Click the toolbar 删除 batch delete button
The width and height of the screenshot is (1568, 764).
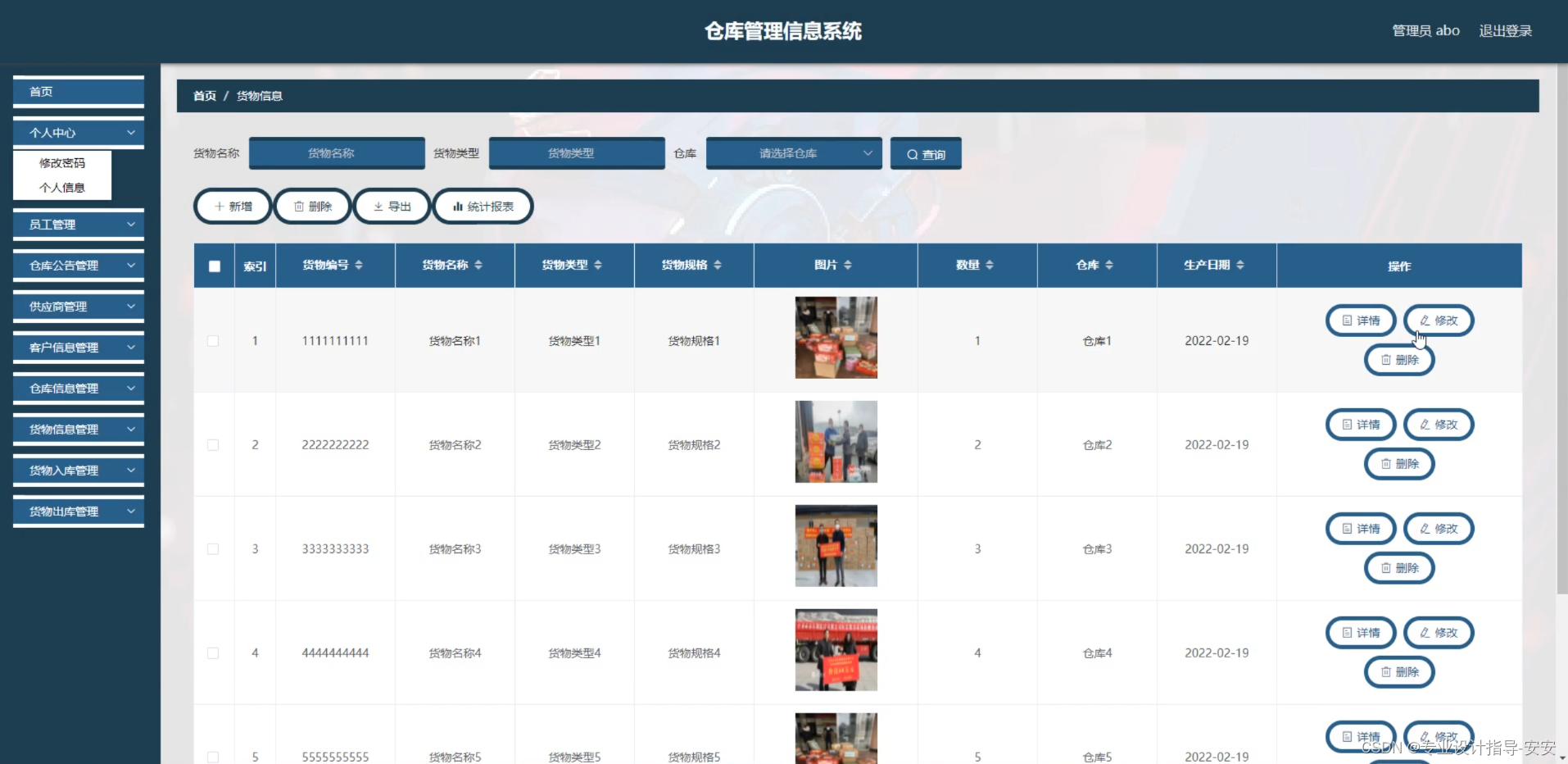pyautogui.click(x=312, y=207)
